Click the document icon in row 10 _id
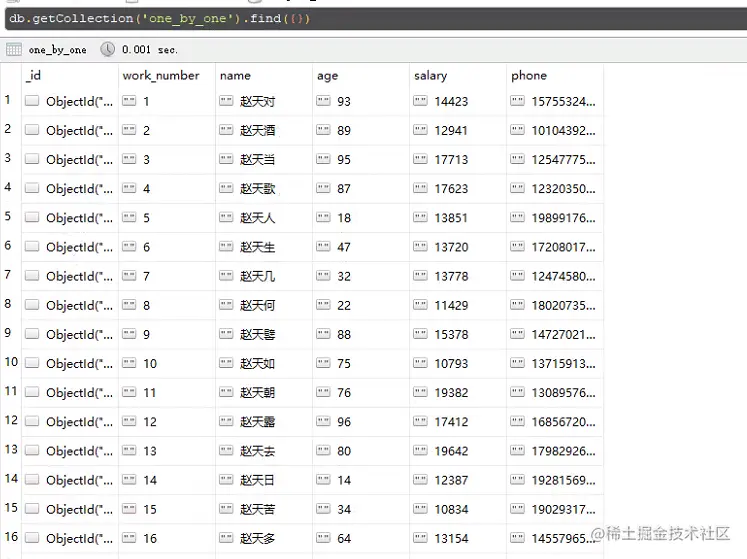Screen dimensions: 747x559 [x=32, y=363]
